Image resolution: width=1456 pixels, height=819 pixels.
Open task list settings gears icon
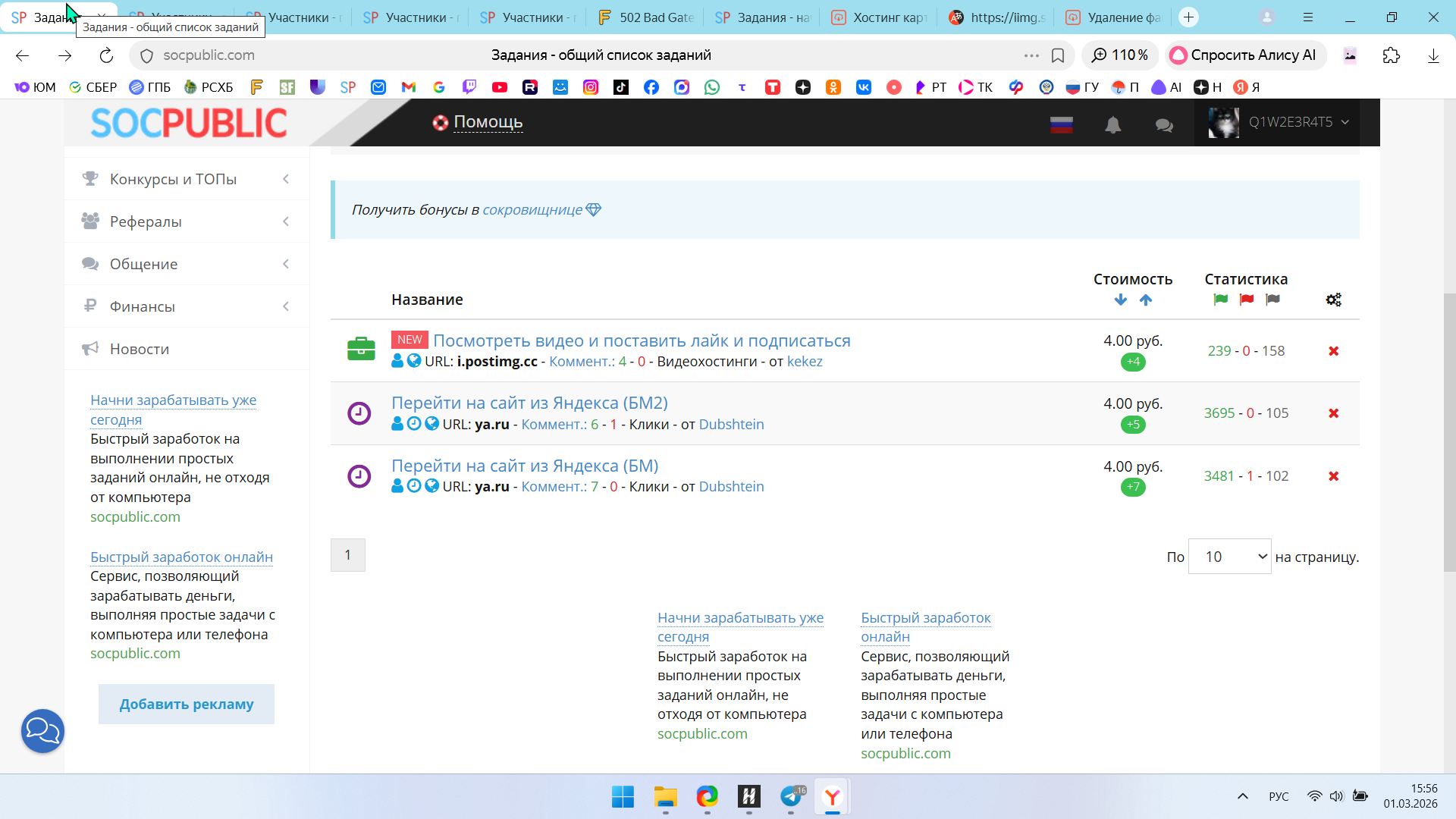pyautogui.click(x=1333, y=300)
